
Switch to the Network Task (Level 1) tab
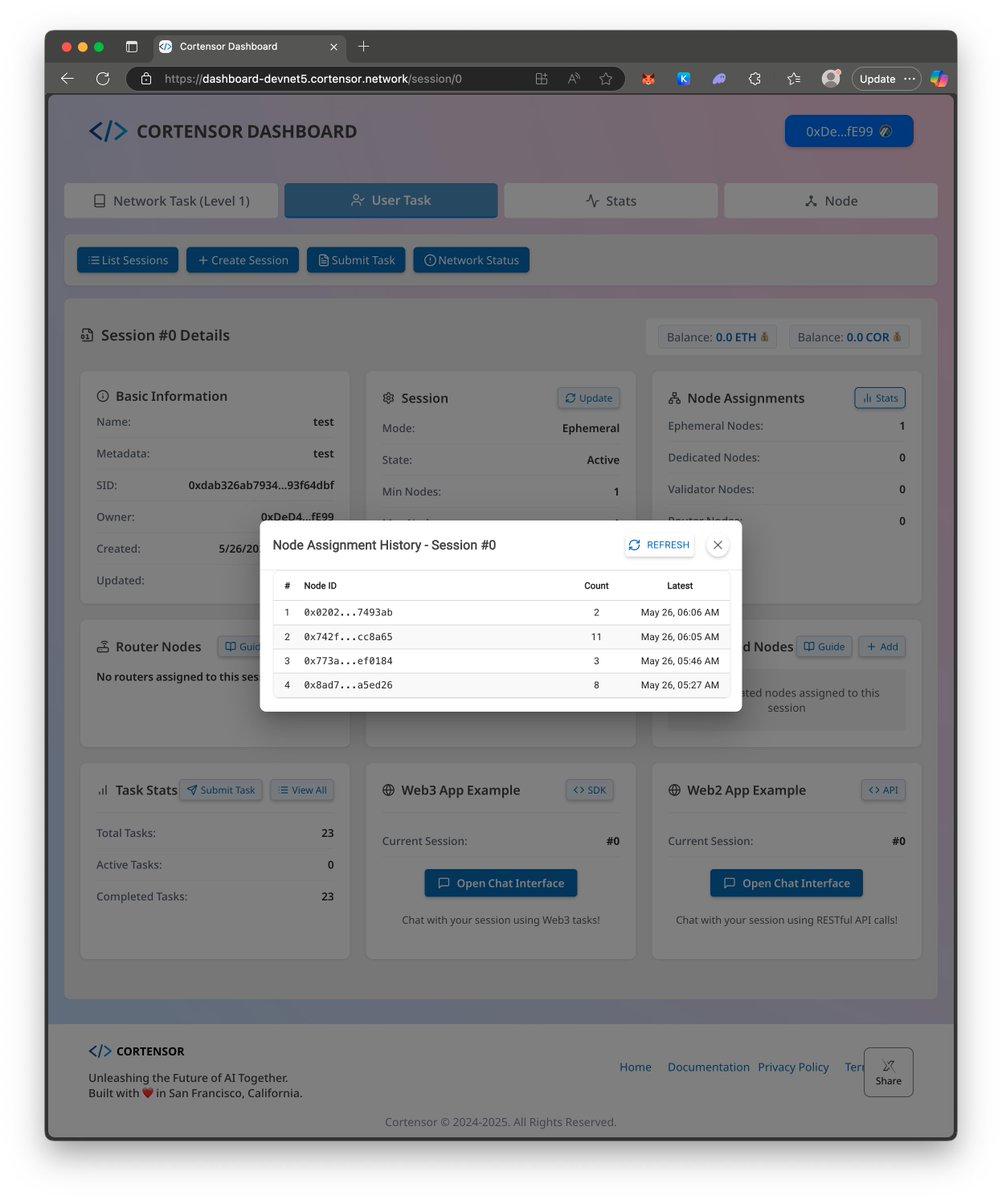pos(171,200)
